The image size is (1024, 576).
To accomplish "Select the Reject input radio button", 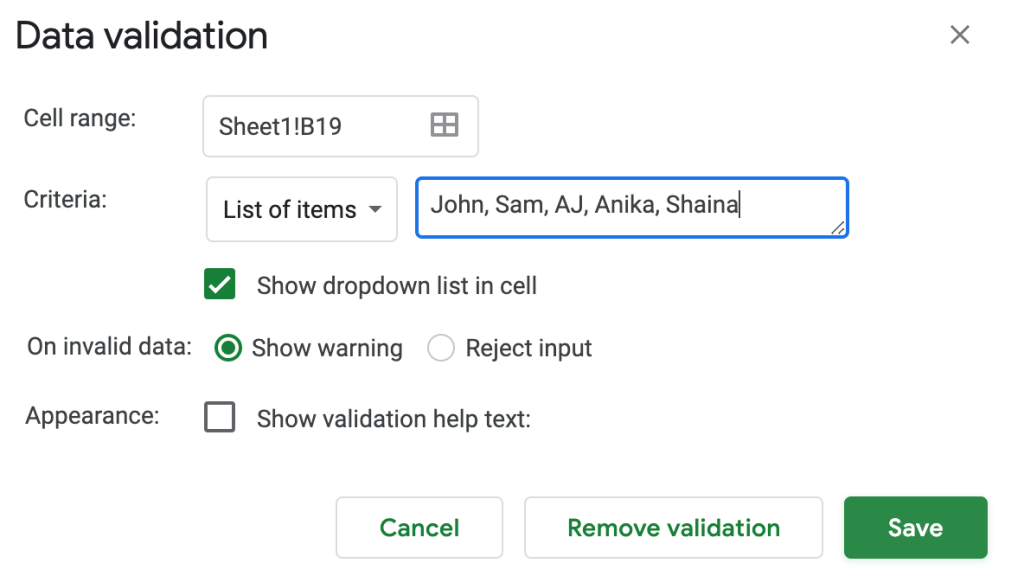I will tap(441, 348).
